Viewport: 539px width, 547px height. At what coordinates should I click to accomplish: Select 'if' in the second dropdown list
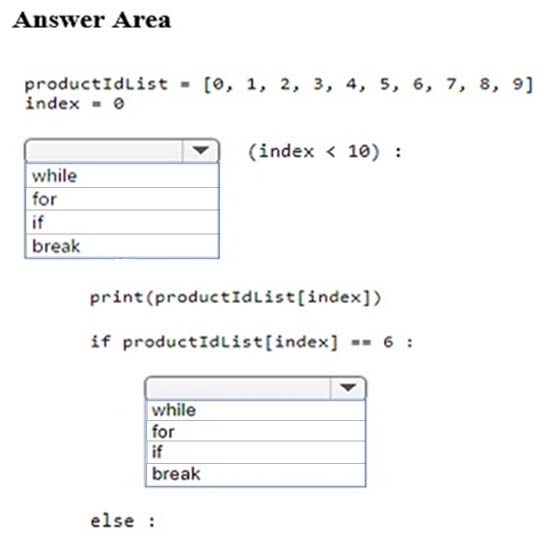(x=255, y=452)
